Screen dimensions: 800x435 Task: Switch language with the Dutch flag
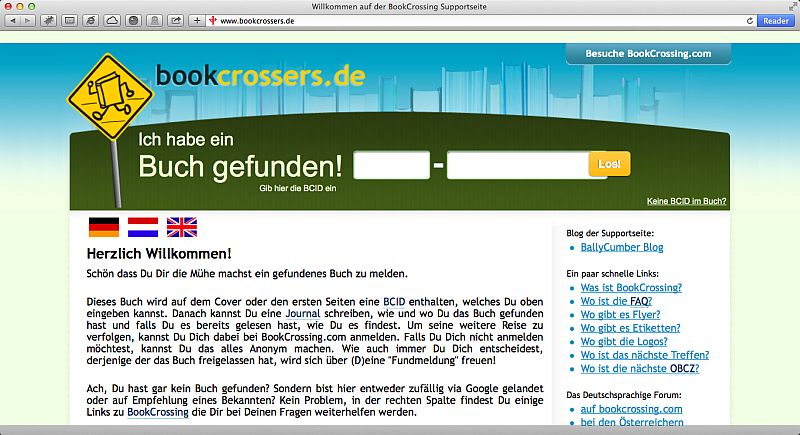pyautogui.click(x=142, y=227)
